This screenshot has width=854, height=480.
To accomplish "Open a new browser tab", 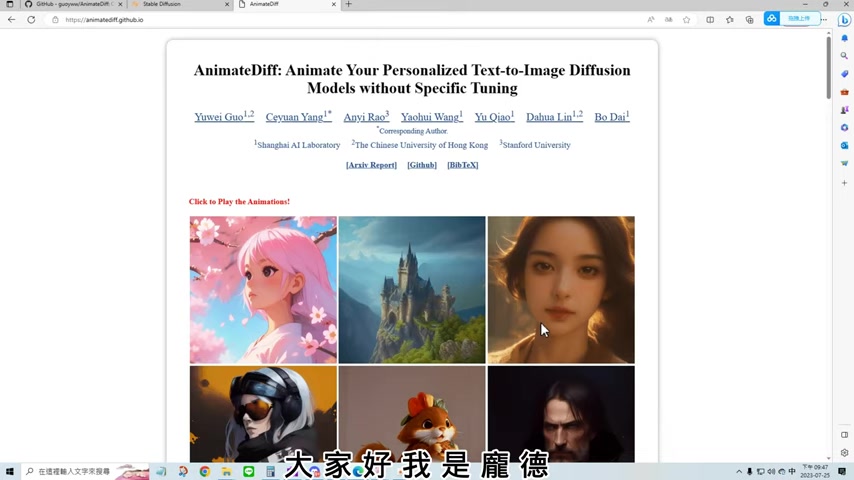I will [349, 4].
